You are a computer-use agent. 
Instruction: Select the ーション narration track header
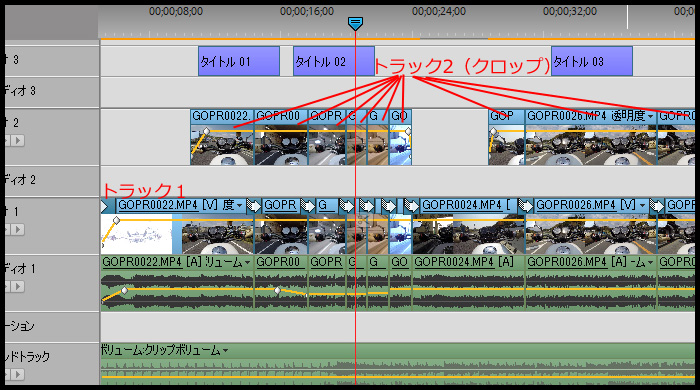pos(52,327)
